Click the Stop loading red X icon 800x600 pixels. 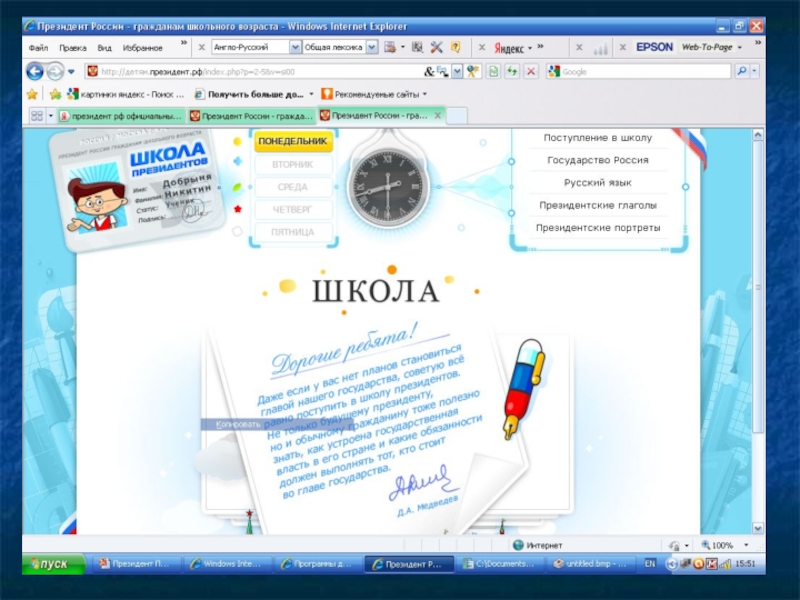530,71
